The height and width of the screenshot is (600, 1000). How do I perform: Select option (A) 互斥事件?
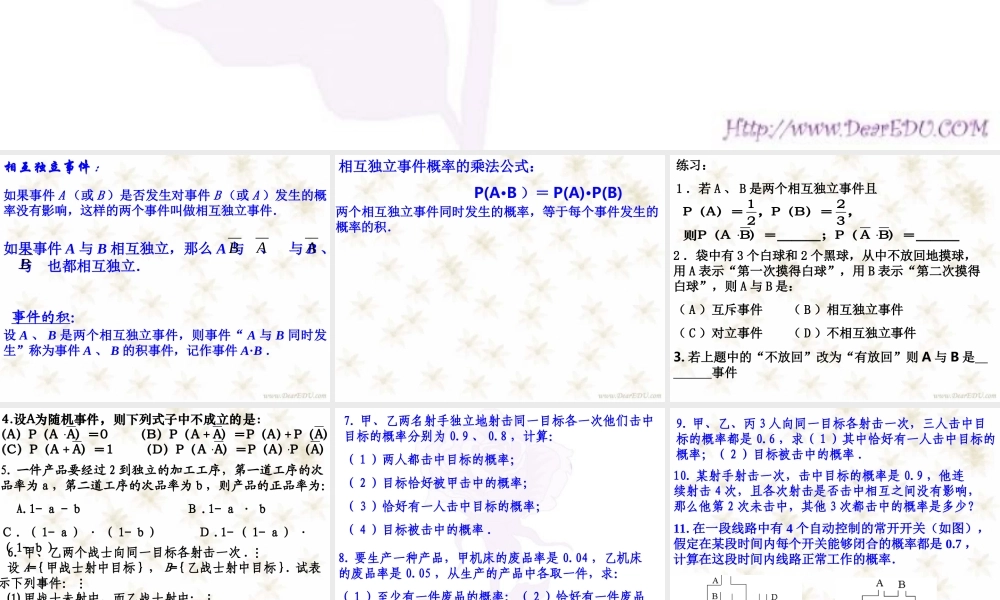720,309
